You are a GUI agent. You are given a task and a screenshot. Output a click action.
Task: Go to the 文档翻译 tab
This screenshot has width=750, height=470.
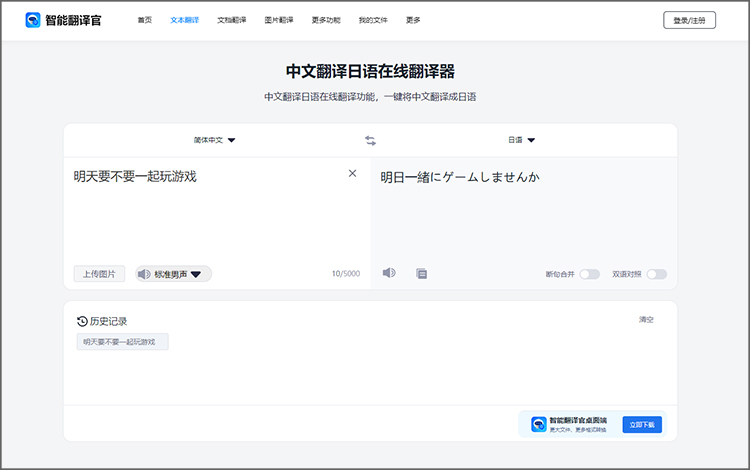(x=231, y=20)
